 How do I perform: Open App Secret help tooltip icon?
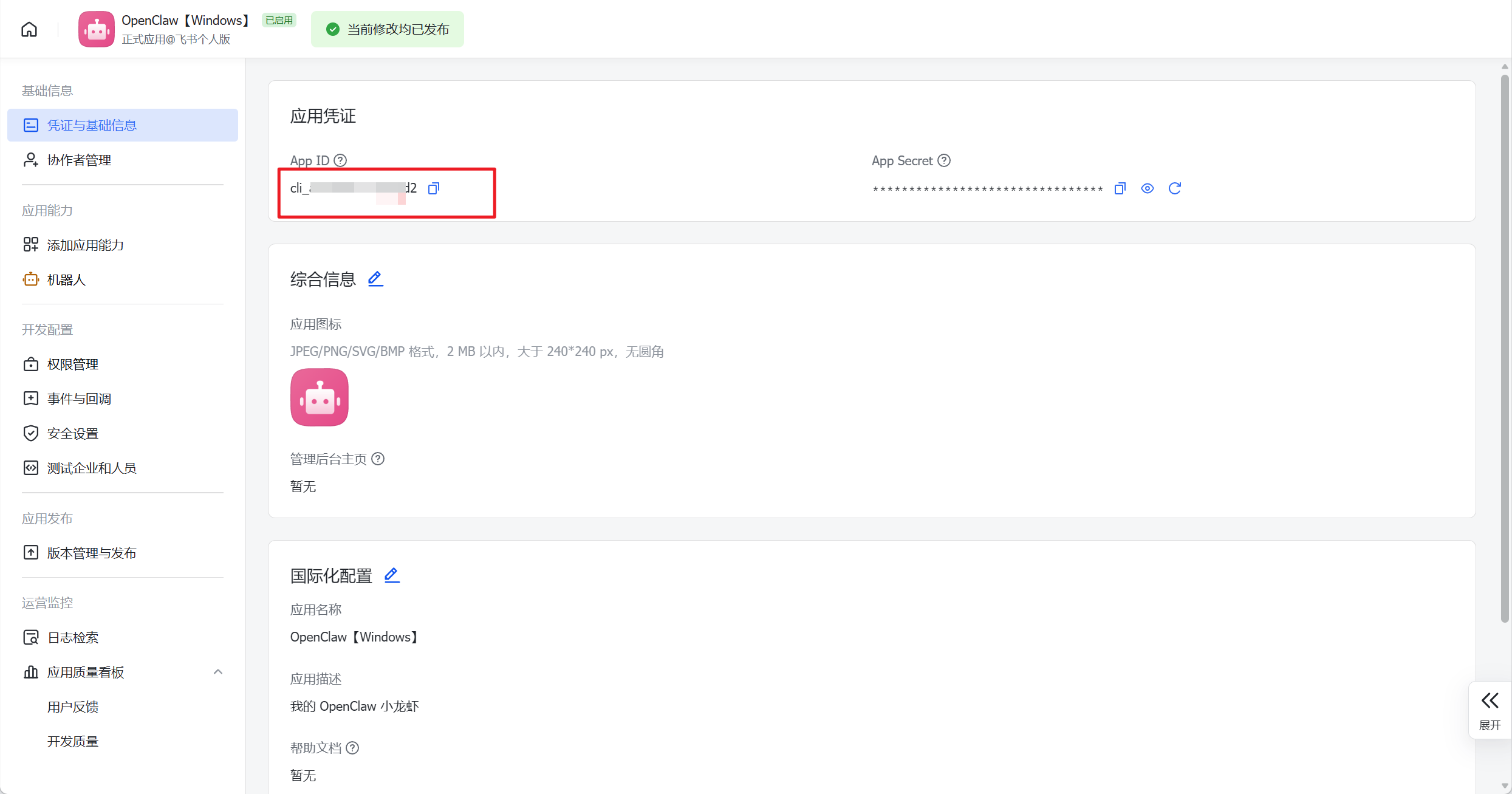coord(944,160)
